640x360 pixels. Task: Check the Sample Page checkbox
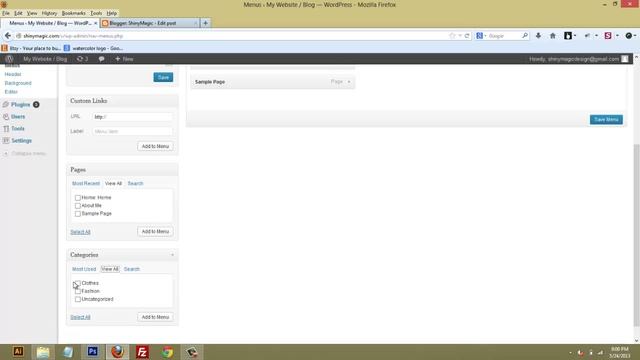coord(78,214)
